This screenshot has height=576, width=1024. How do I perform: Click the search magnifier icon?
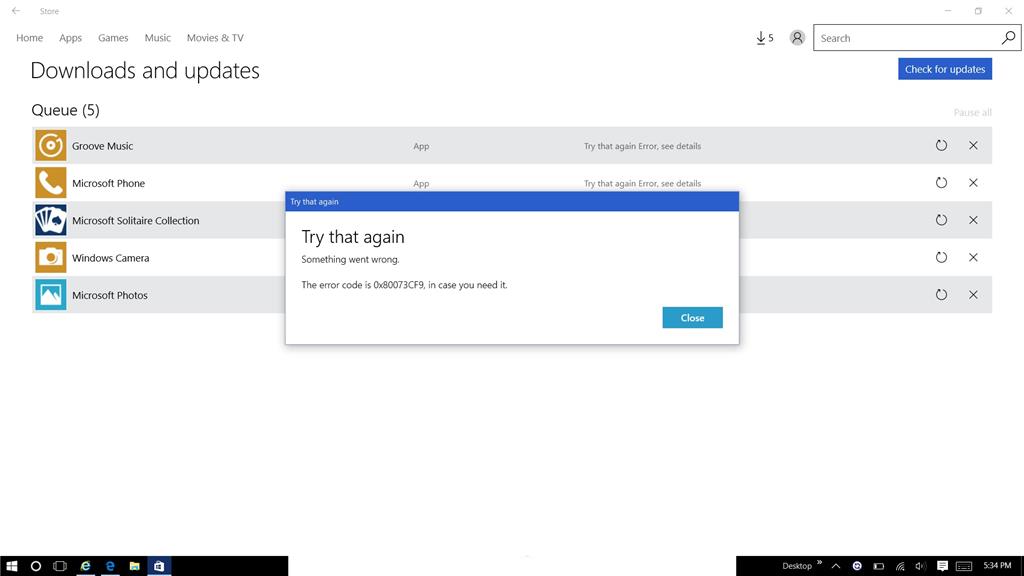[x=1008, y=38]
